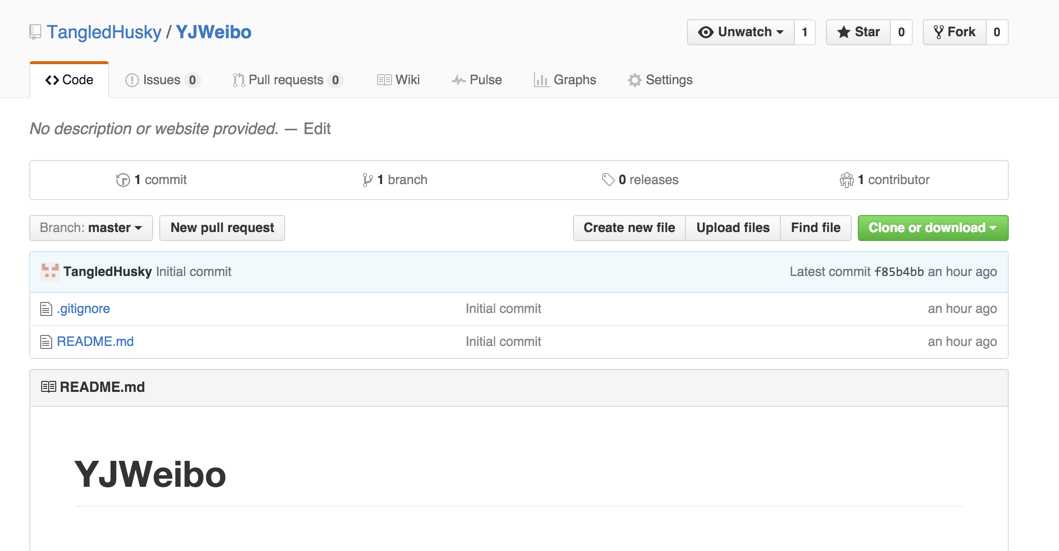Click the YJWeibo heading in README
1059x551 pixels.
(x=150, y=474)
